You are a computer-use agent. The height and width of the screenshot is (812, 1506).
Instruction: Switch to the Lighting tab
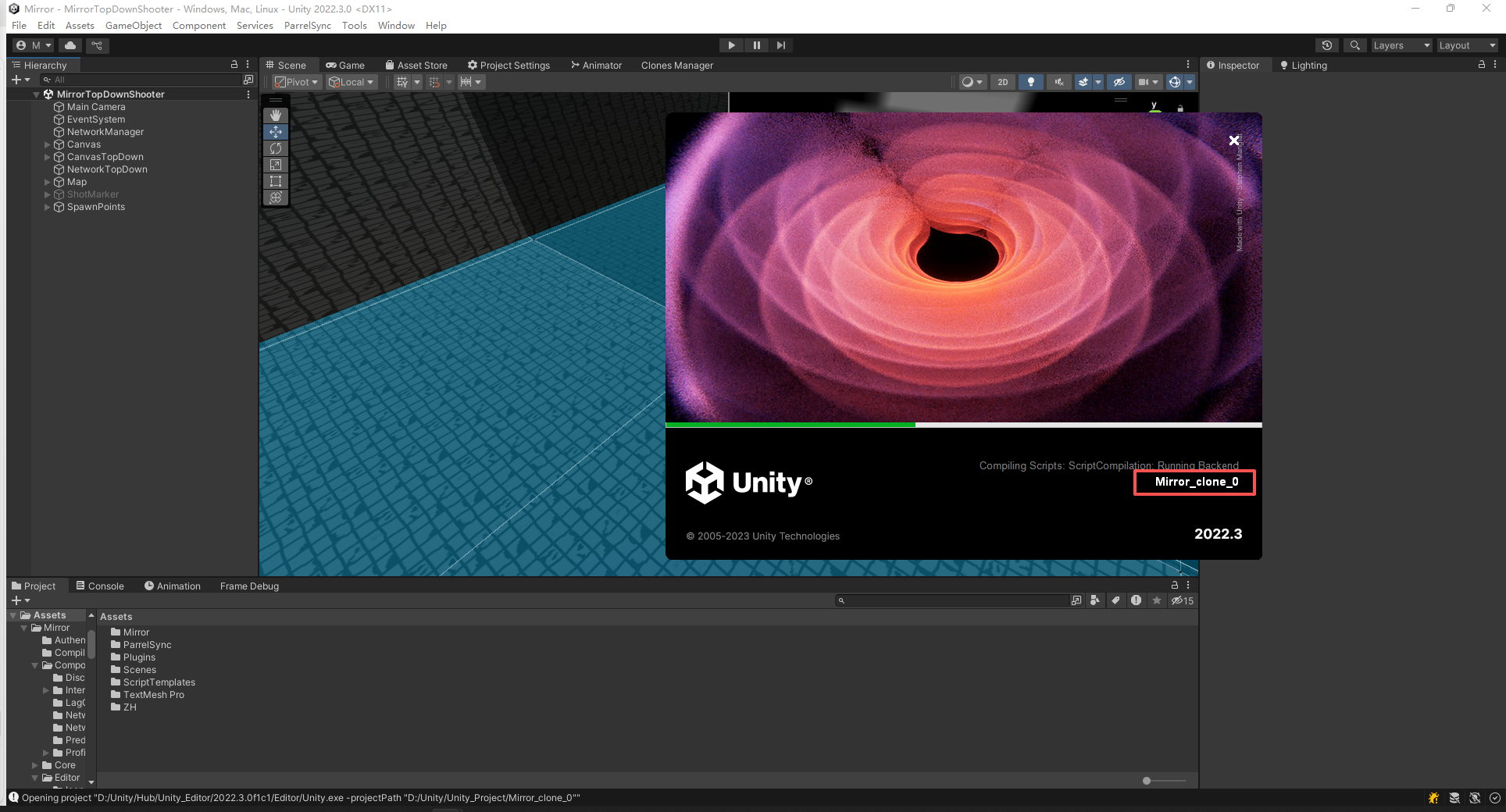1303,66
